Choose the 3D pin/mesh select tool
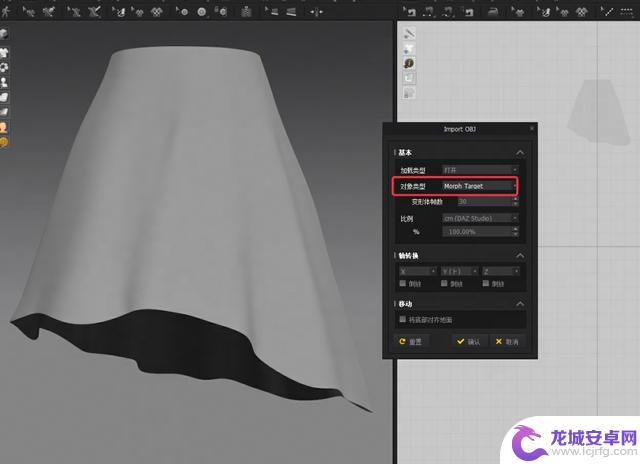The height and width of the screenshot is (464, 640). (49, 12)
